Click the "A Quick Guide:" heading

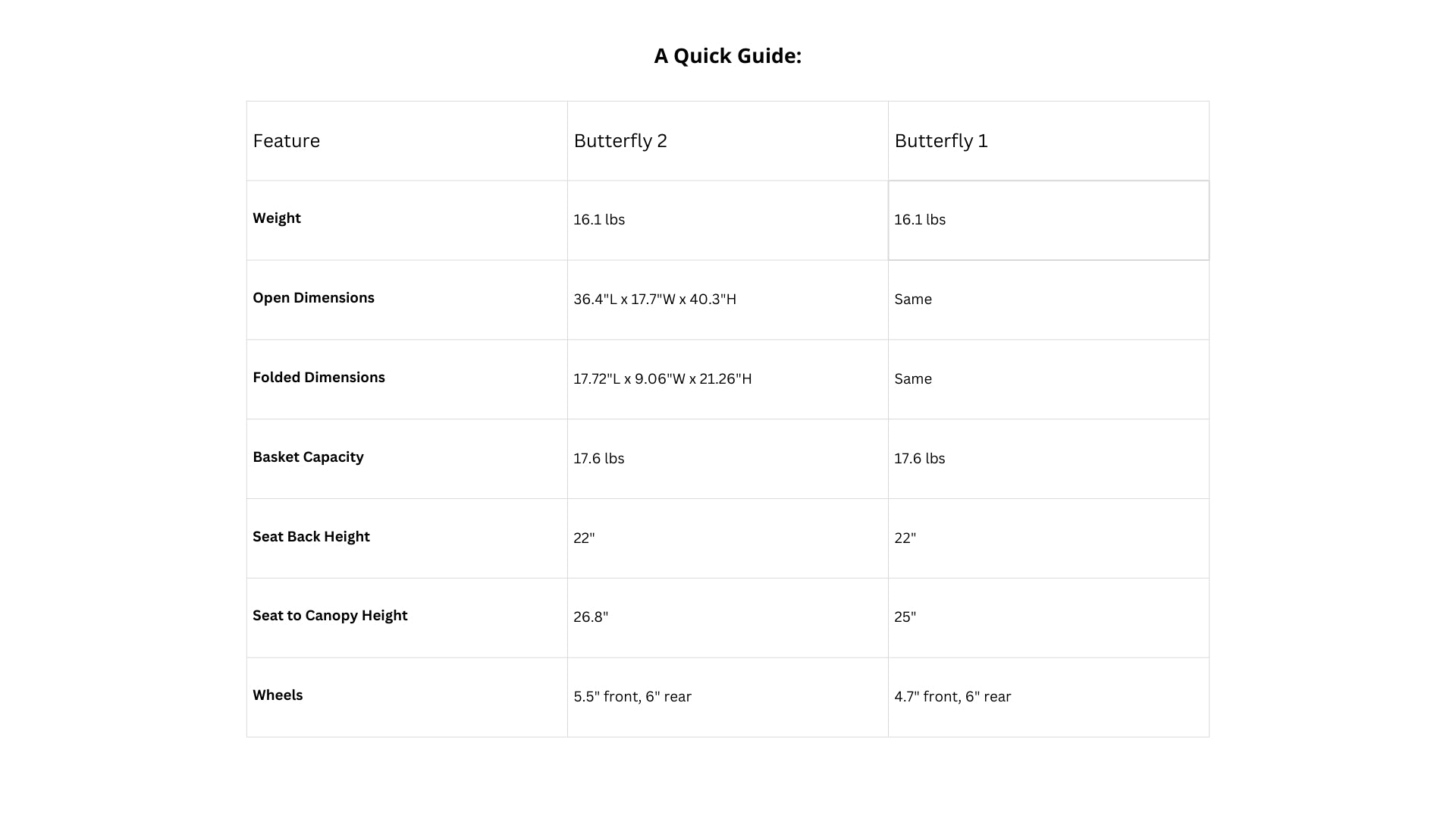pyautogui.click(x=727, y=56)
